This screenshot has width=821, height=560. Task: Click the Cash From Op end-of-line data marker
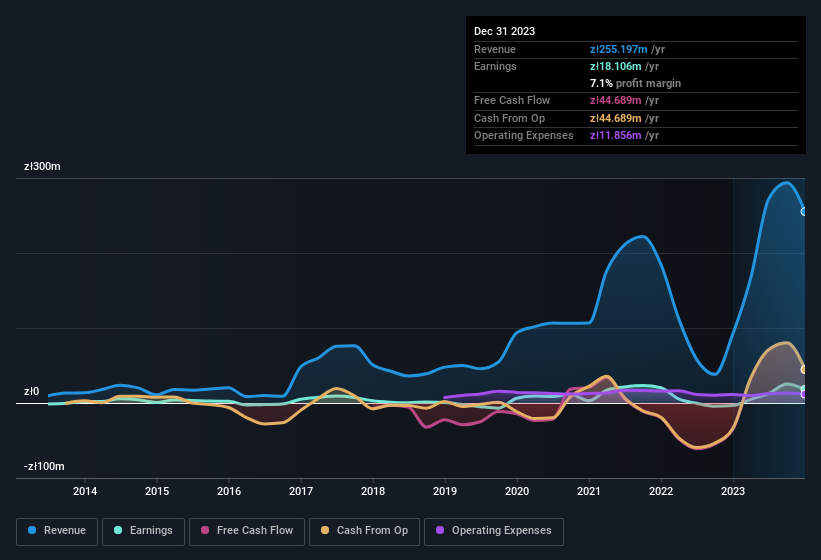tap(804, 369)
